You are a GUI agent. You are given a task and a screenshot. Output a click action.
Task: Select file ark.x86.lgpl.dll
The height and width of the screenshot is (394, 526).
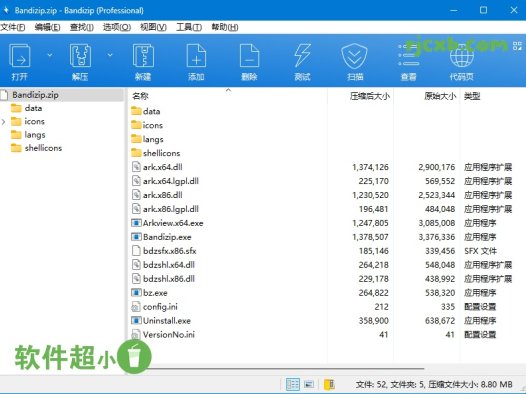pos(171,209)
